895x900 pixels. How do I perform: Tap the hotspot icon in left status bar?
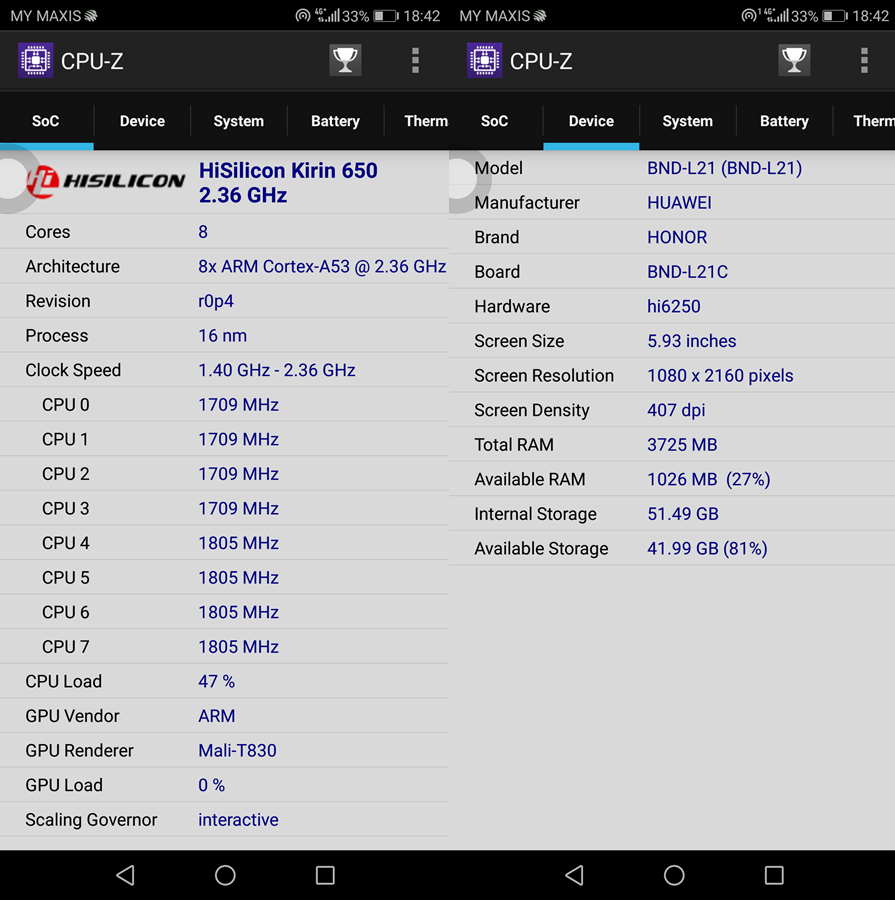pos(303,15)
